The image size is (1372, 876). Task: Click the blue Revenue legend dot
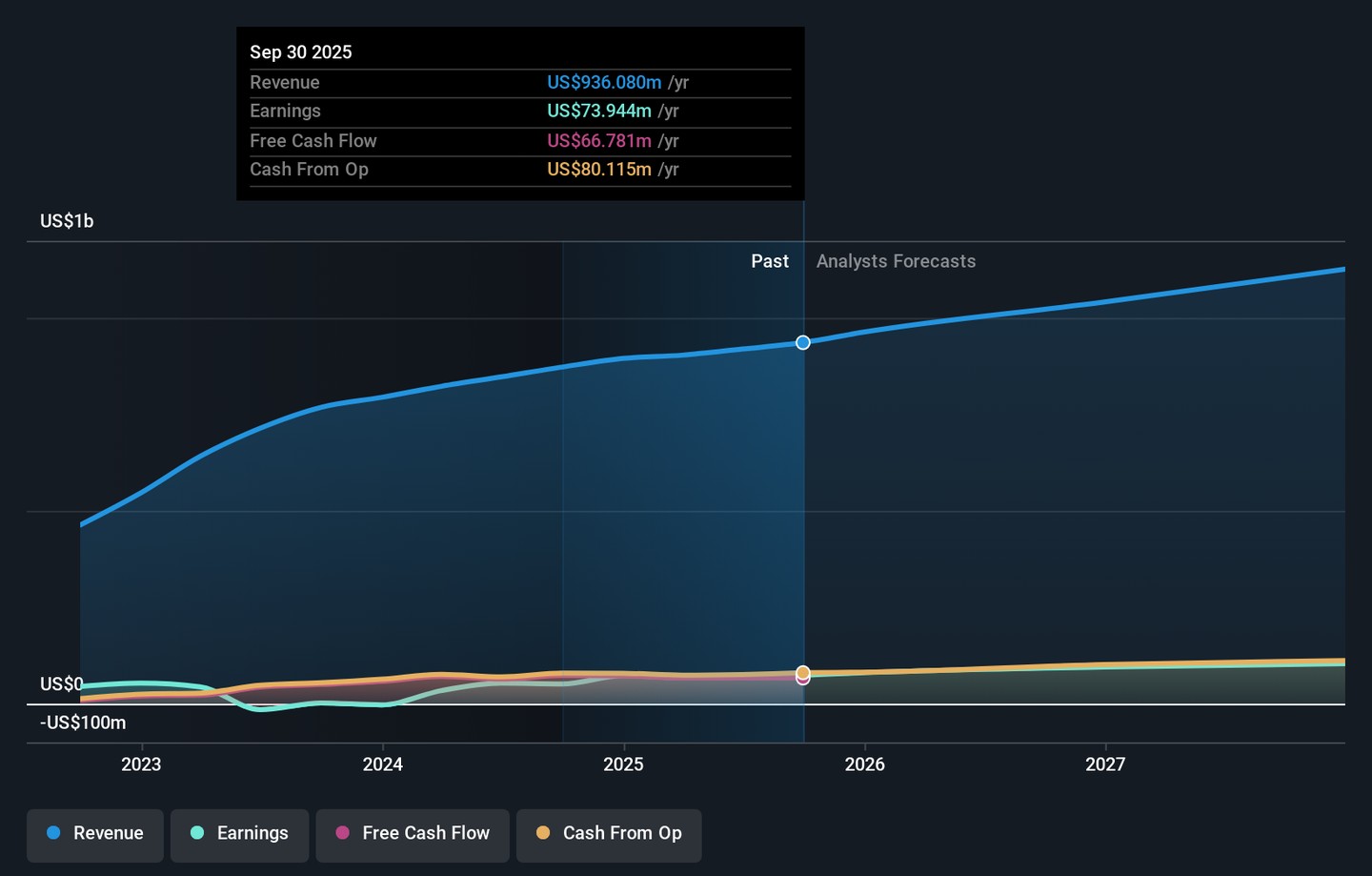54,833
